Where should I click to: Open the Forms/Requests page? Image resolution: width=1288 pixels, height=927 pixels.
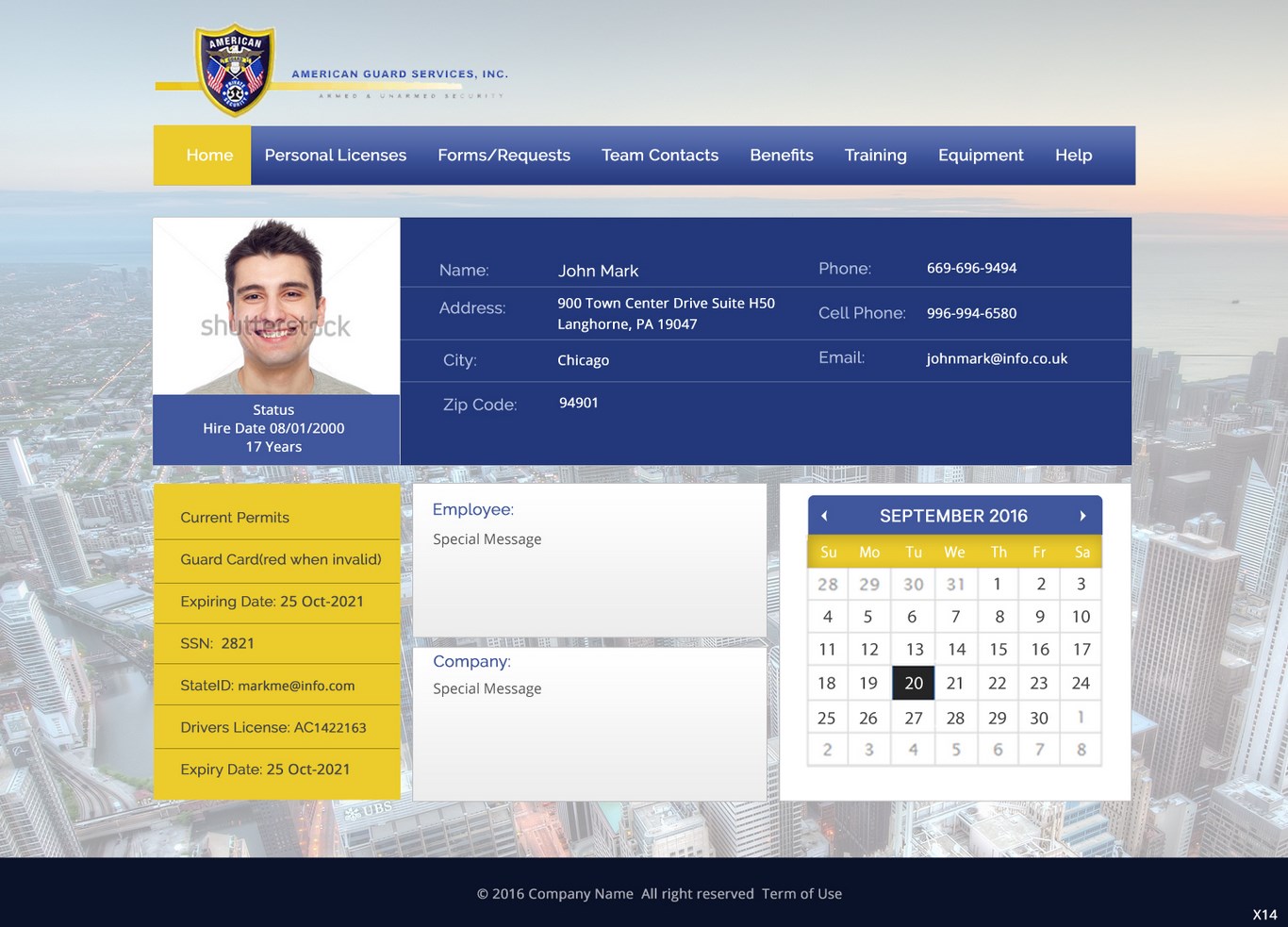pos(504,155)
